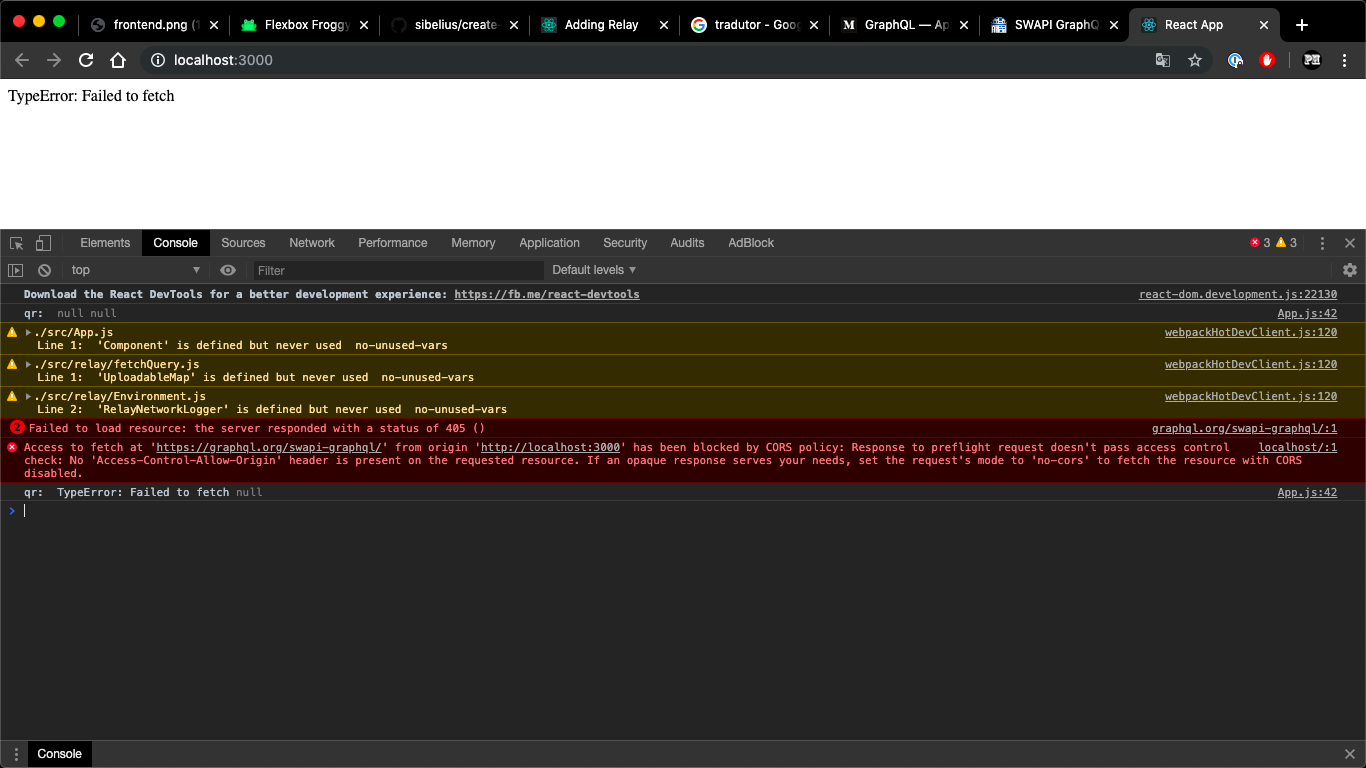
Task: Open the Default levels dropdown
Action: (594, 270)
